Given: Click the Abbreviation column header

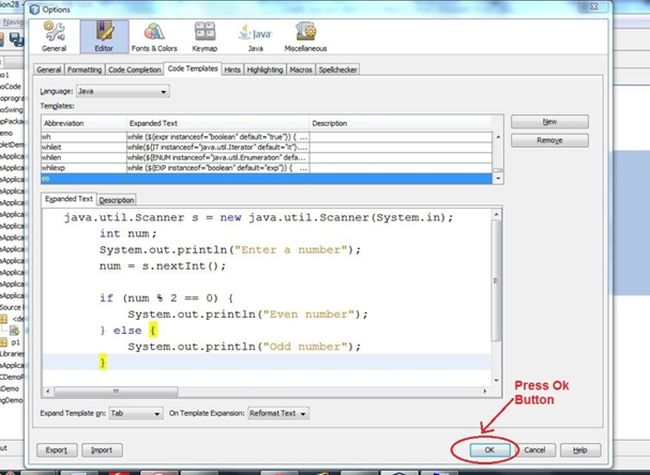Looking at the screenshot, I should pos(84,124).
